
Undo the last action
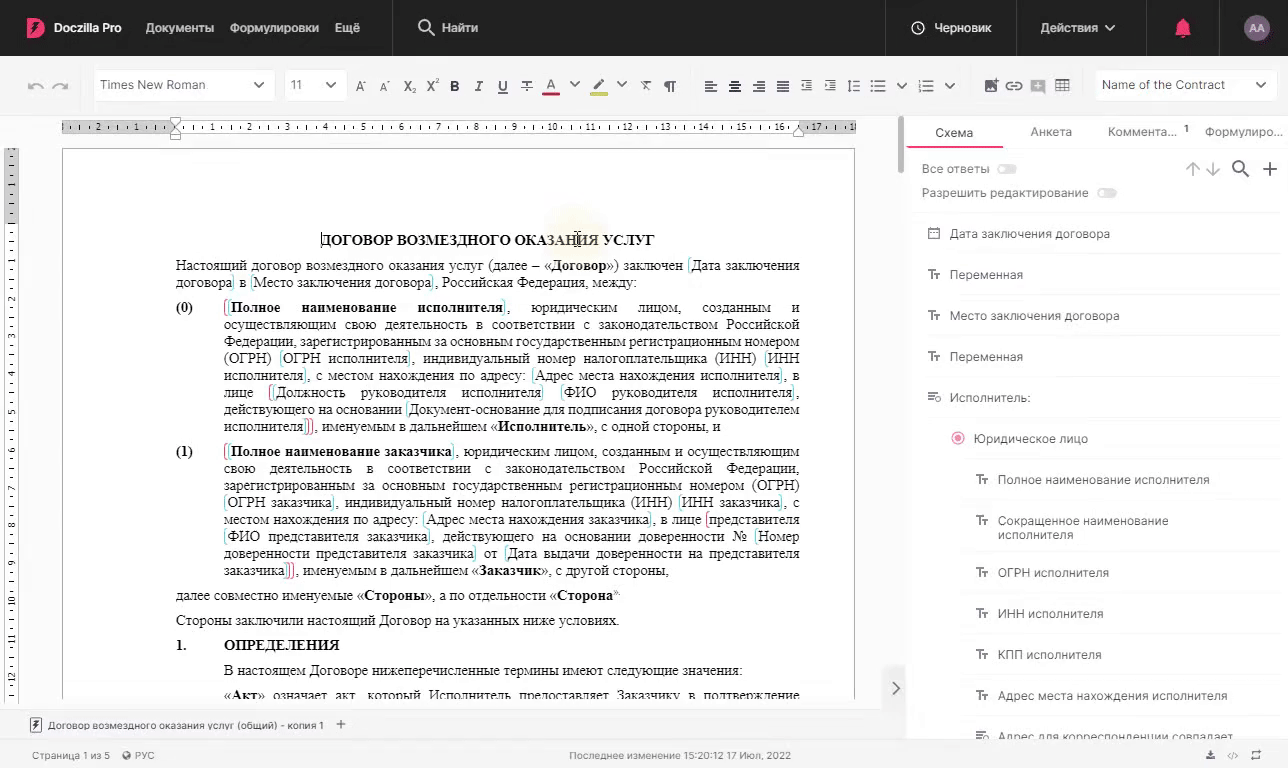tap(36, 86)
